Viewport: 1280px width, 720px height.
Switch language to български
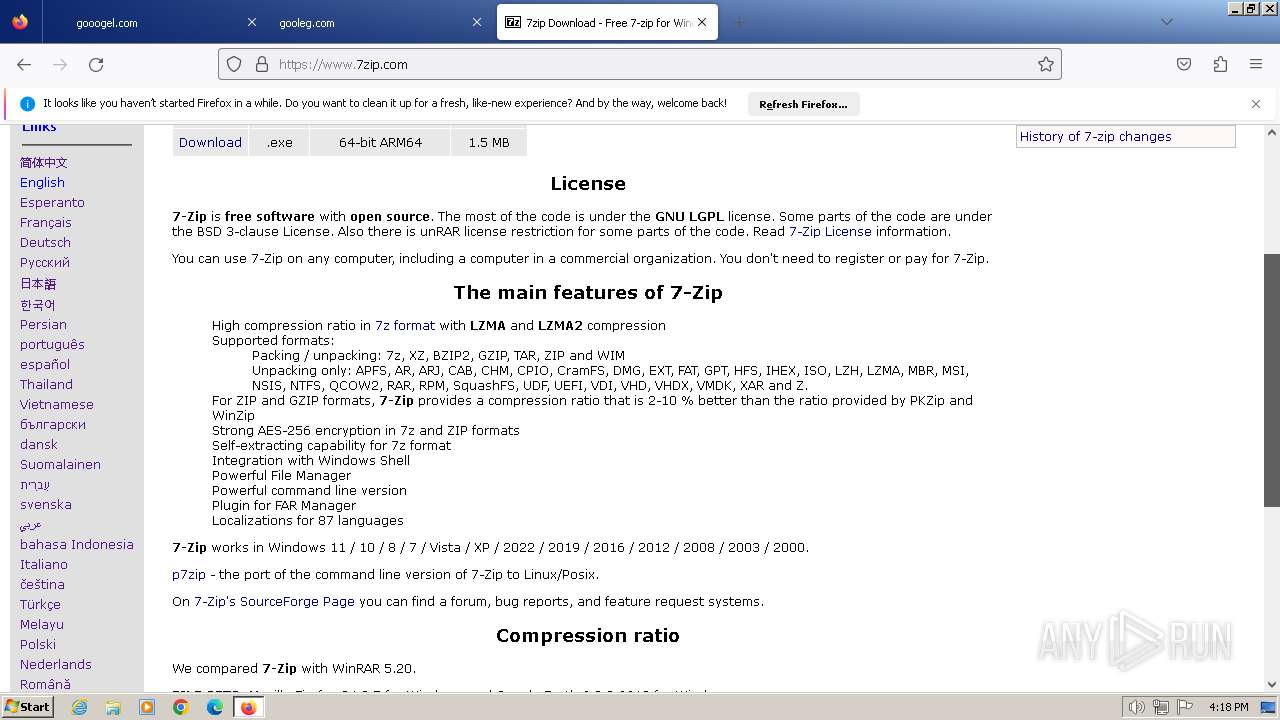pos(53,424)
